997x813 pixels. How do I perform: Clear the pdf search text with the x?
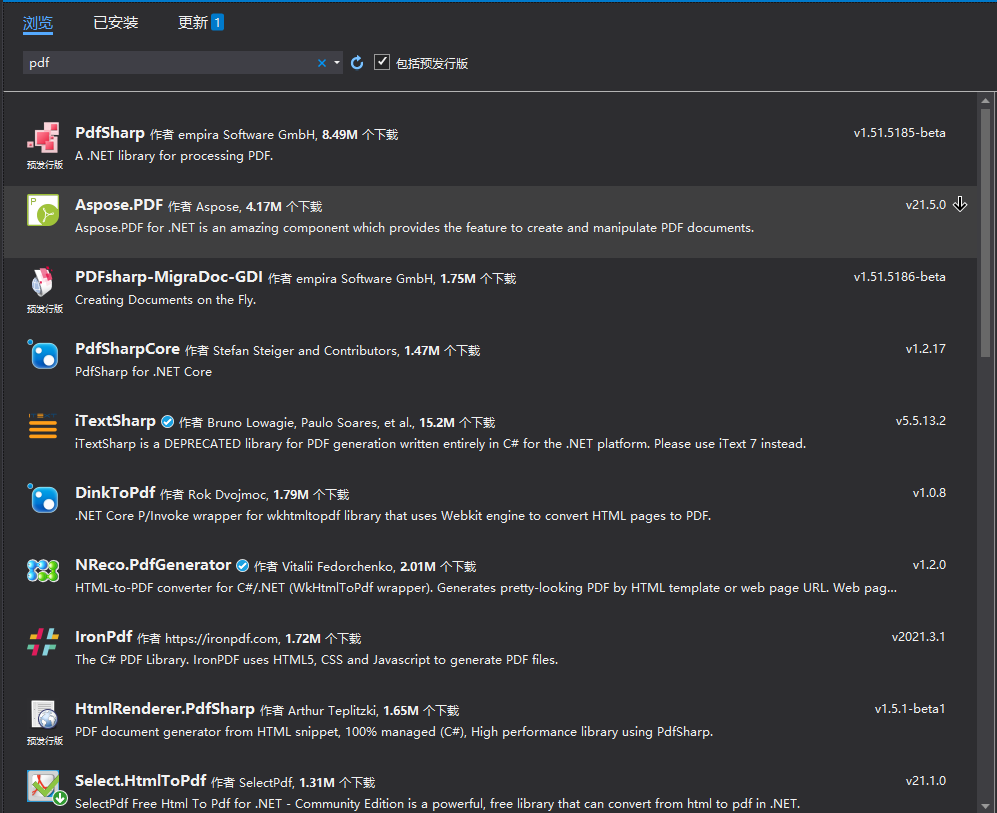pos(321,62)
